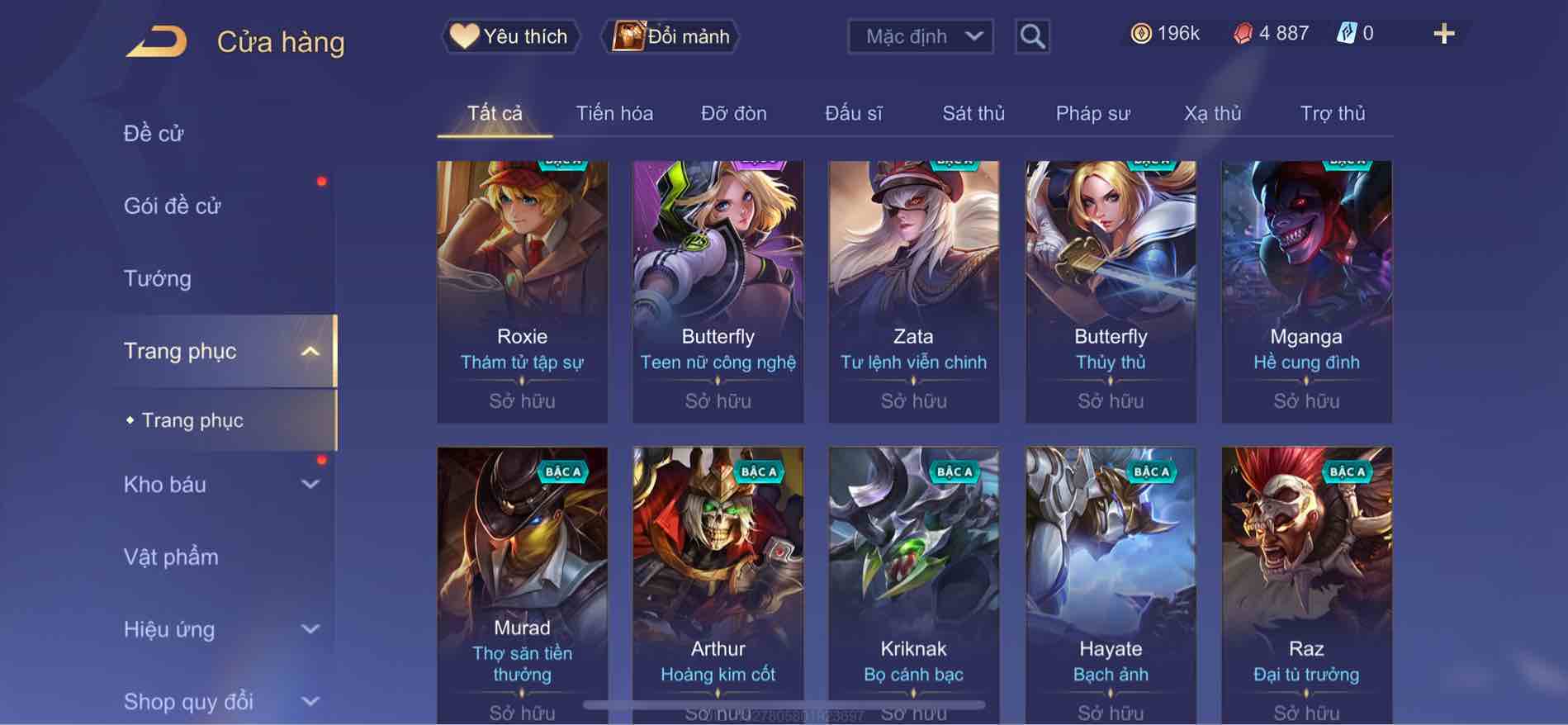This screenshot has width=1568, height=725.
Task: Expand the Kho báu sidebar section
Action: tap(310, 485)
